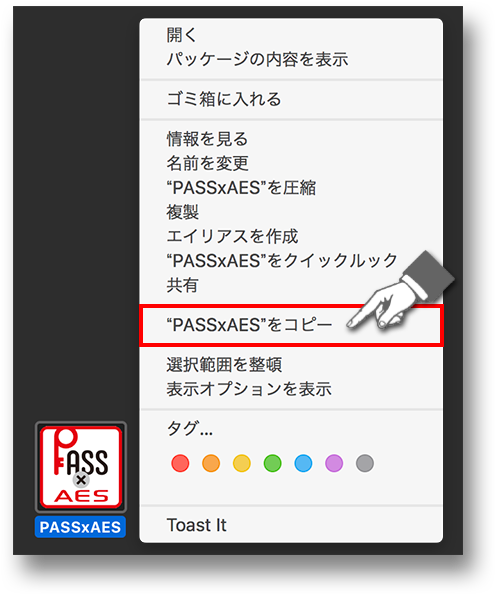Choose the green tag color
Screen dimensions: 497x596
pos(273,463)
